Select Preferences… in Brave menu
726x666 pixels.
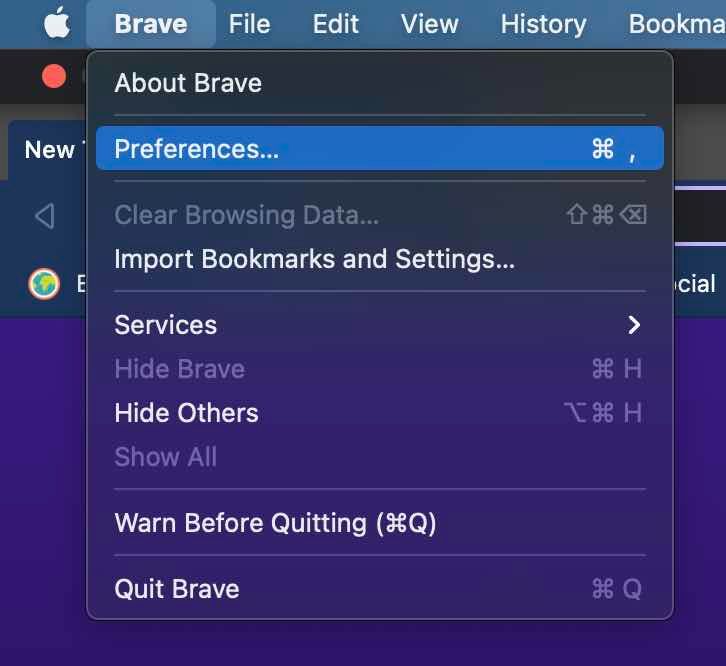point(380,148)
